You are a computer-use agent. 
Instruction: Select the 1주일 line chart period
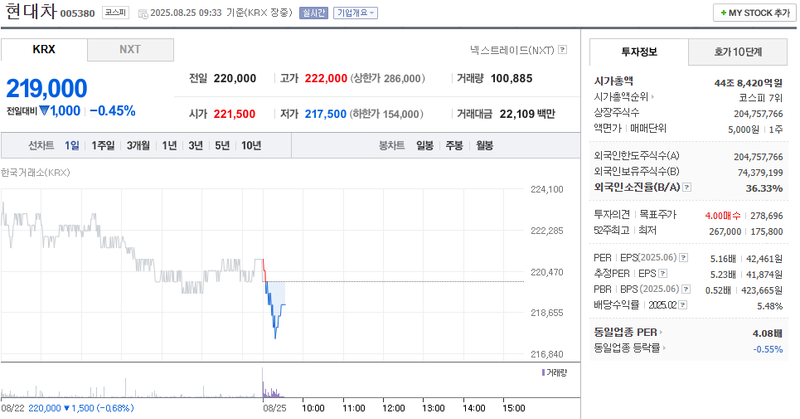pos(103,145)
